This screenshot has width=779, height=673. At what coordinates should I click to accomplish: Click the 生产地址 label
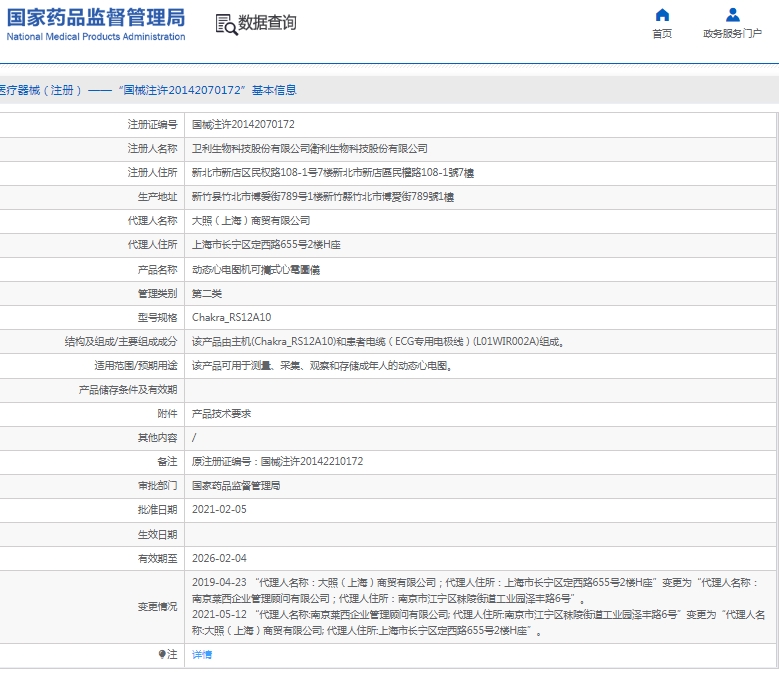157,197
